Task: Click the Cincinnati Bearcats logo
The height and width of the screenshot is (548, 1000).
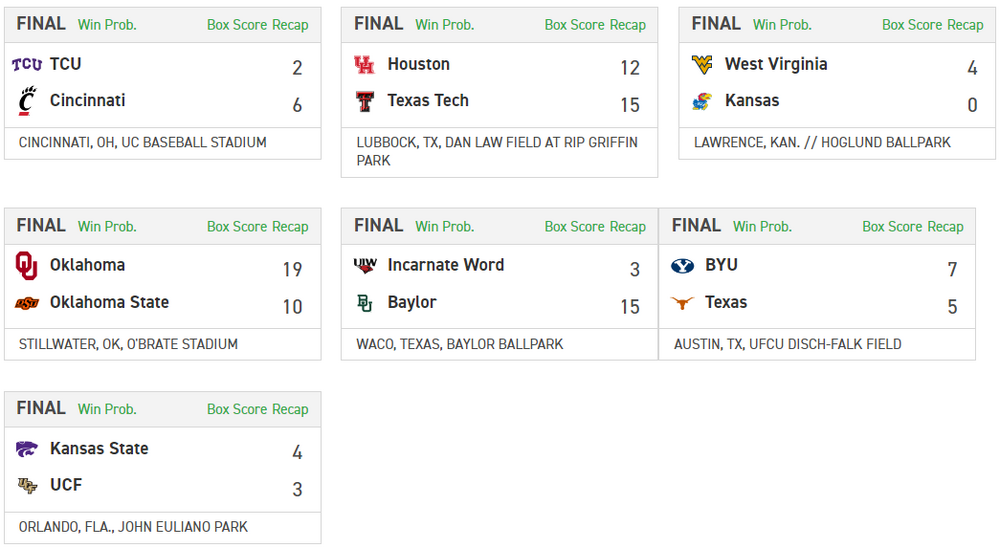Action: 27,101
